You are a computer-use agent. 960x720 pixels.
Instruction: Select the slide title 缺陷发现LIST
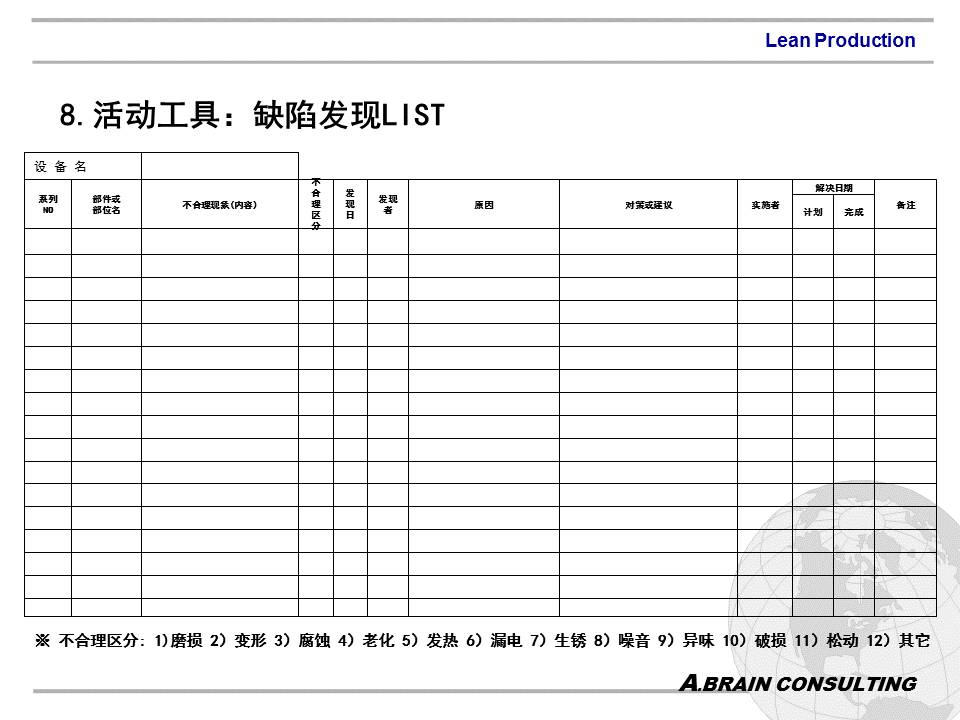(252, 116)
